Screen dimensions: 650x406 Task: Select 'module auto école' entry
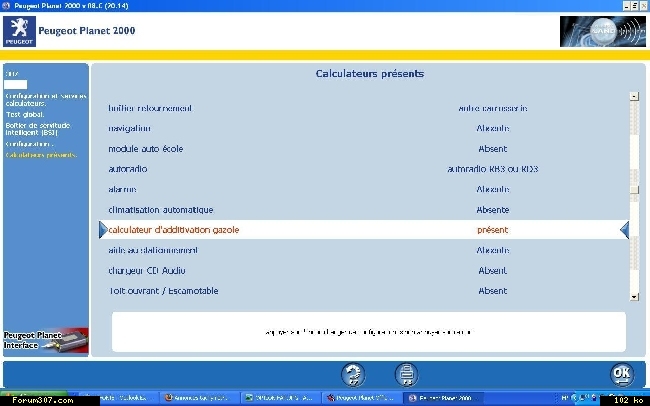tap(146, 149)
